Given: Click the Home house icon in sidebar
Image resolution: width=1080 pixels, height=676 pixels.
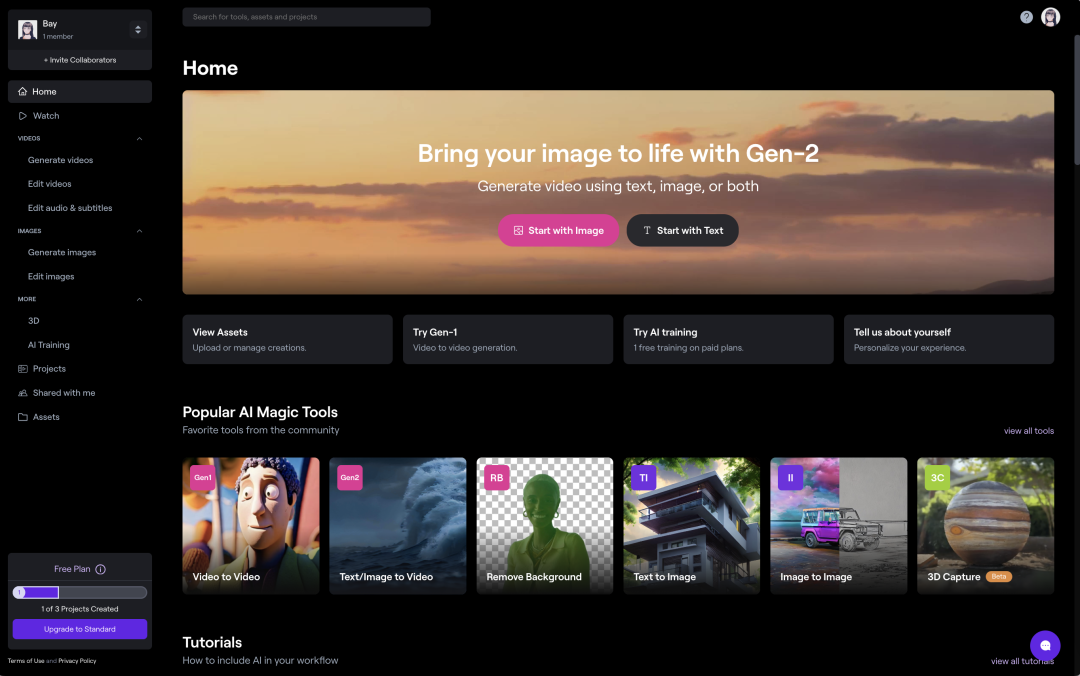Looking at the screenshot, I should point(23,92).
